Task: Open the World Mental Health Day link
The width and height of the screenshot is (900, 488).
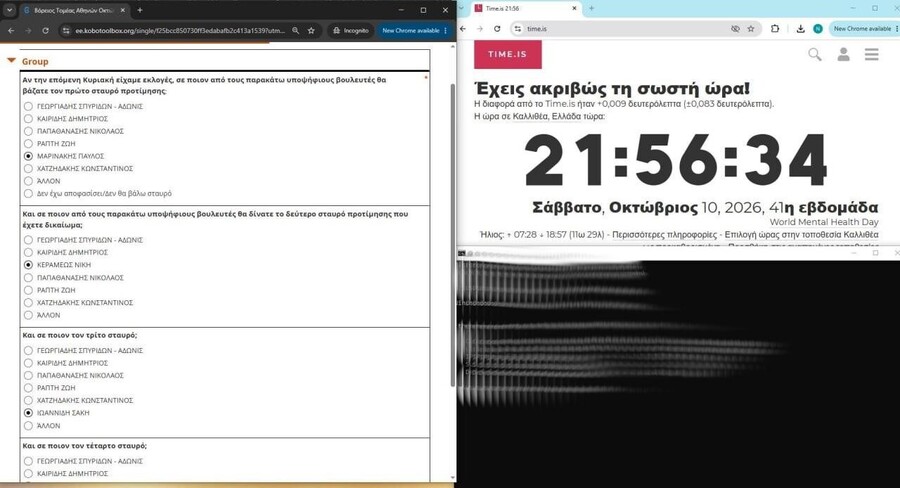Action: [824, 222]
